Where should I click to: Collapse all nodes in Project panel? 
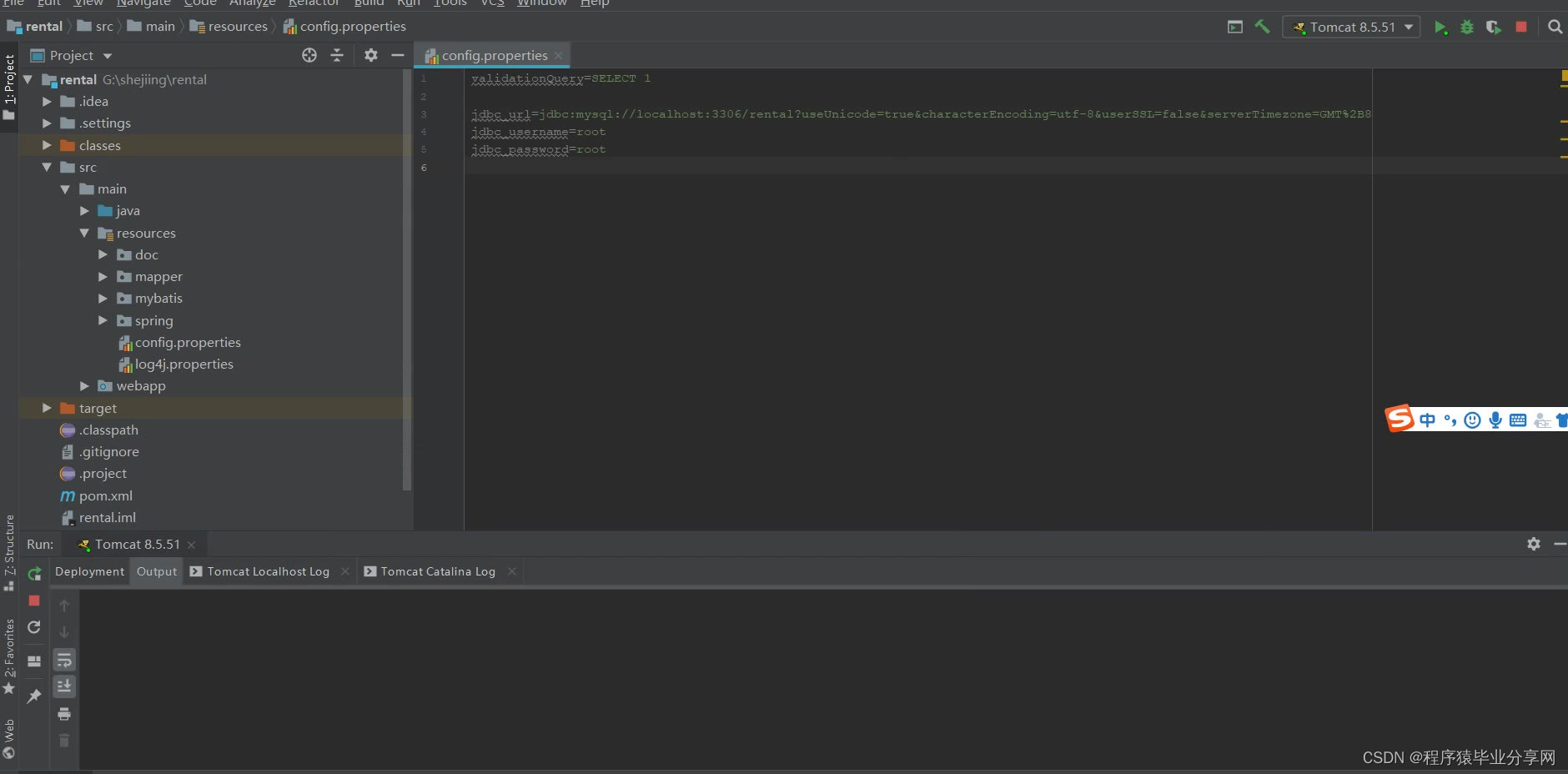tap(337, 55)
